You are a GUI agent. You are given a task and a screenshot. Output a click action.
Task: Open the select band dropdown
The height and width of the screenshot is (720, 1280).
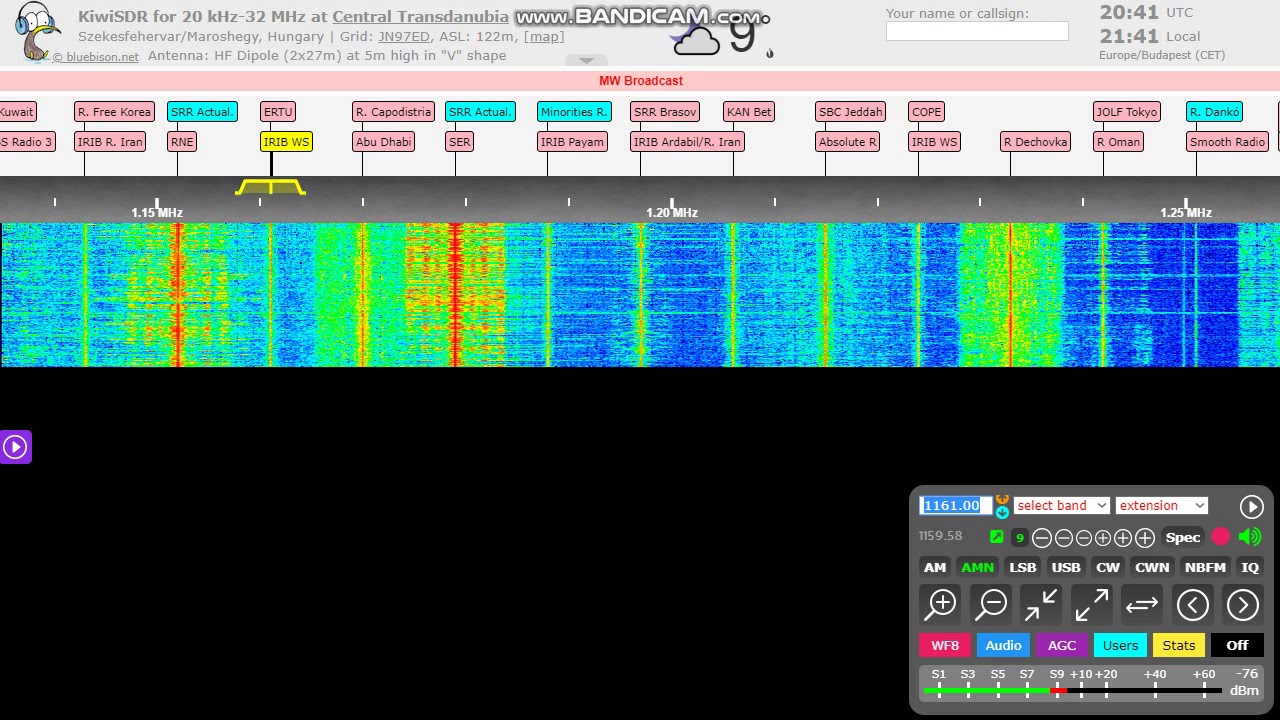tap(1061, 505)
